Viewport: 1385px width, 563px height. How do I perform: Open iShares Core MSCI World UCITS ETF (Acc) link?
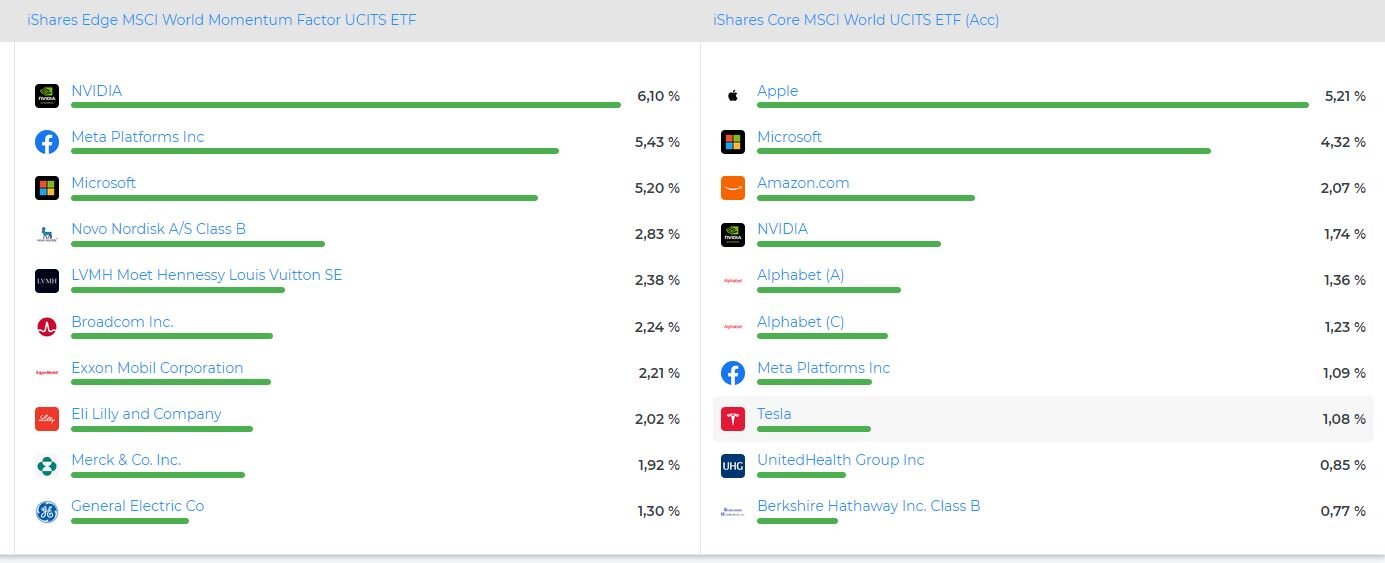(x=856, y=20)
